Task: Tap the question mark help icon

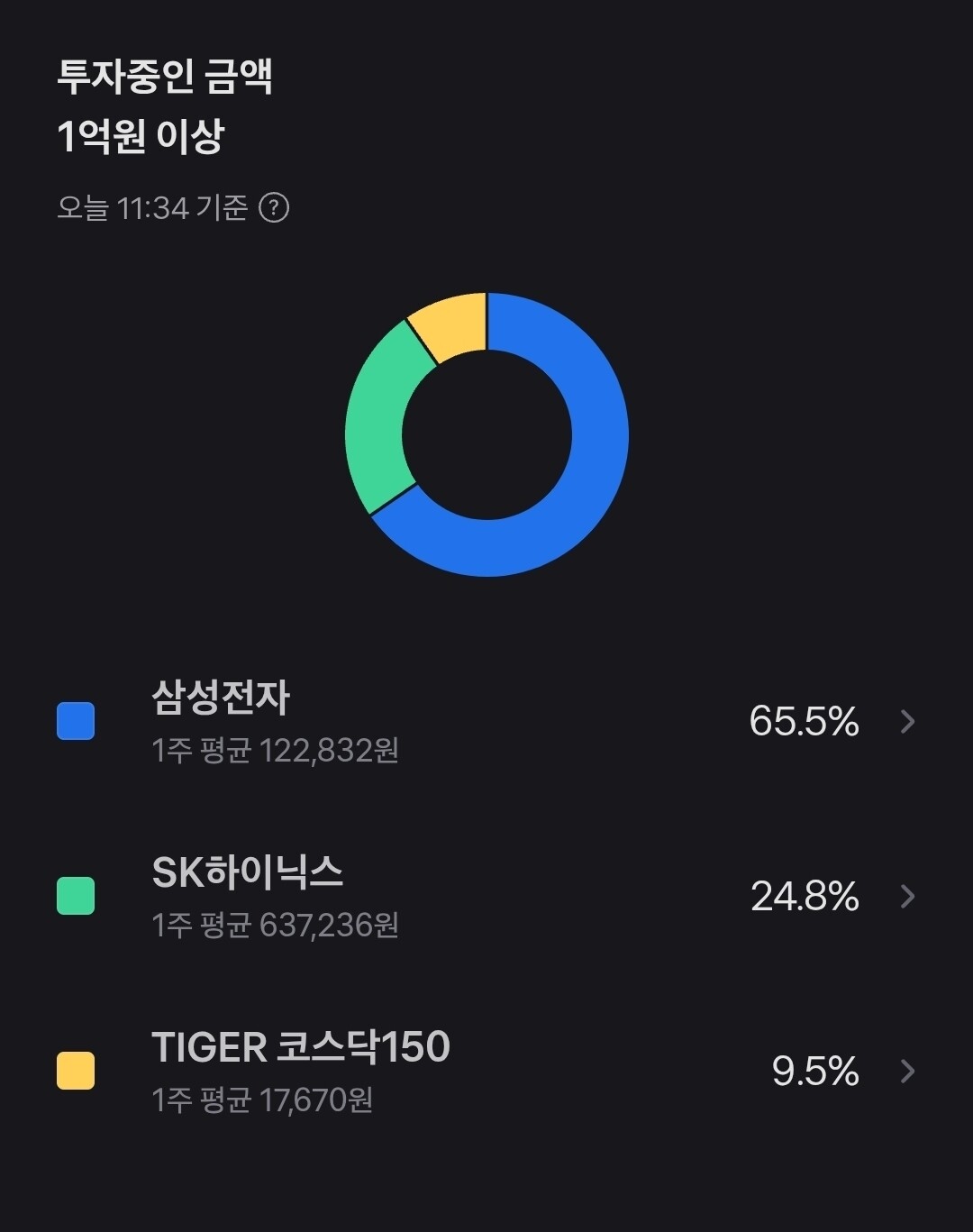Action: click(274, 208)
